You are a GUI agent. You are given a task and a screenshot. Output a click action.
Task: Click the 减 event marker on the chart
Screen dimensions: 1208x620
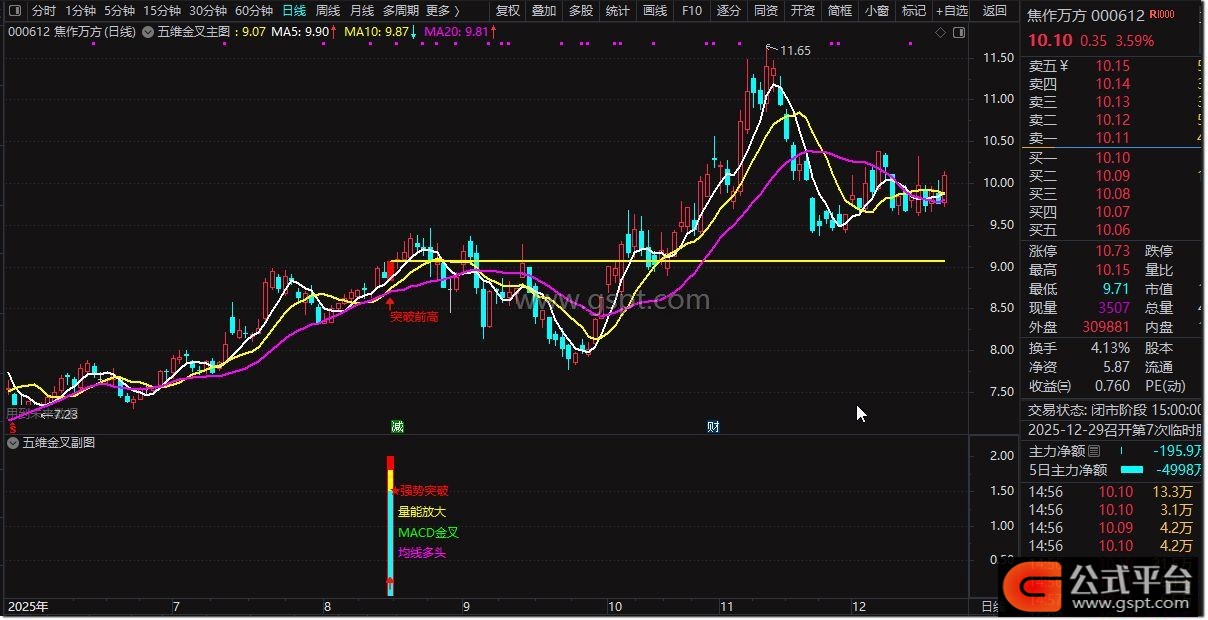point(397,427)
